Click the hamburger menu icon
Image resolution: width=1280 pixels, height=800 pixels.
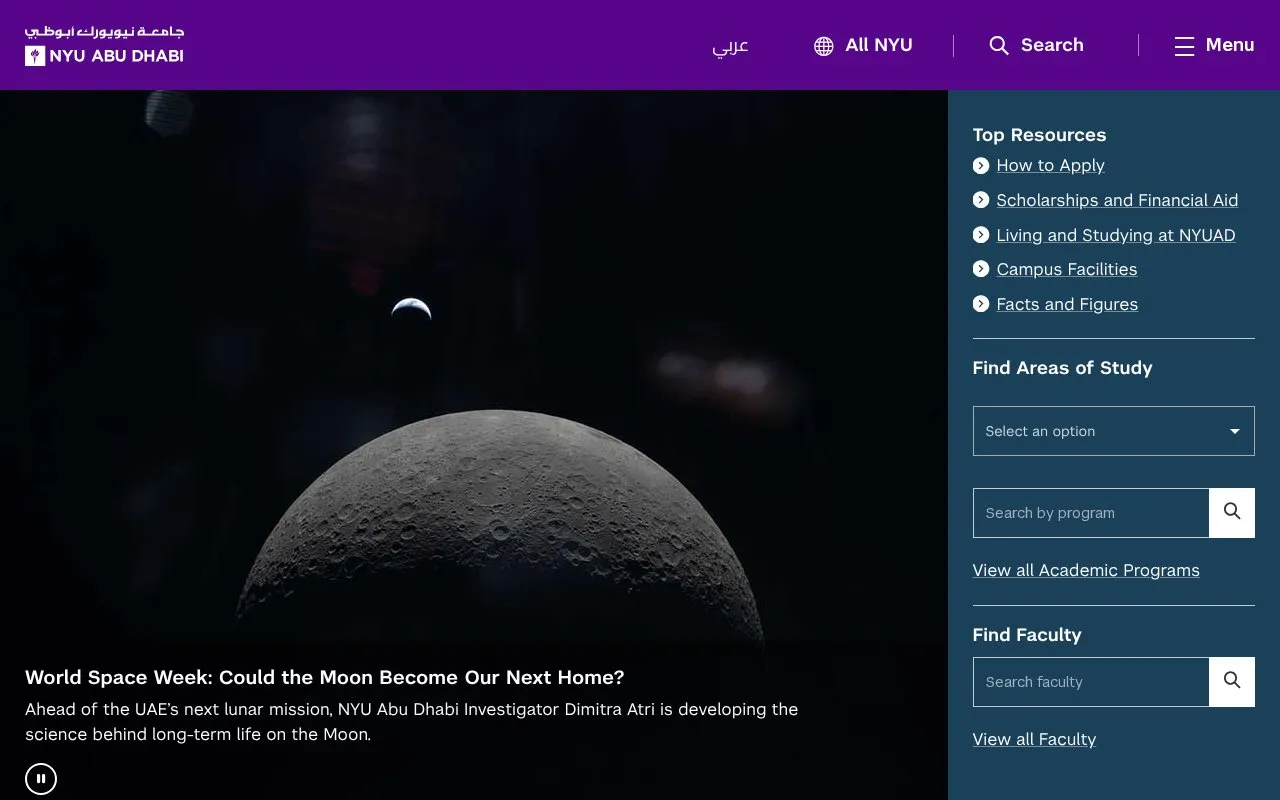point(1184,46)
